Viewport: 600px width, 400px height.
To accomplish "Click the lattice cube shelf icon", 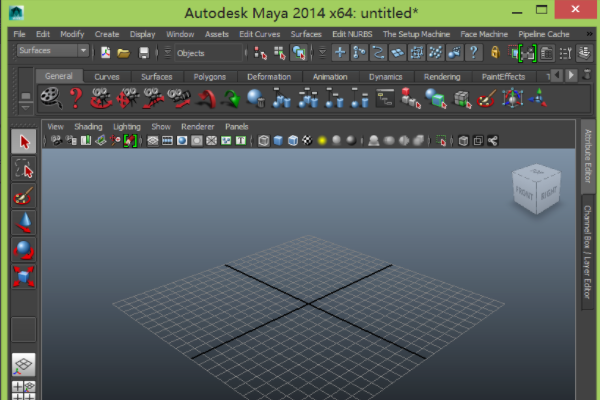I will click(x=512, y=98).
